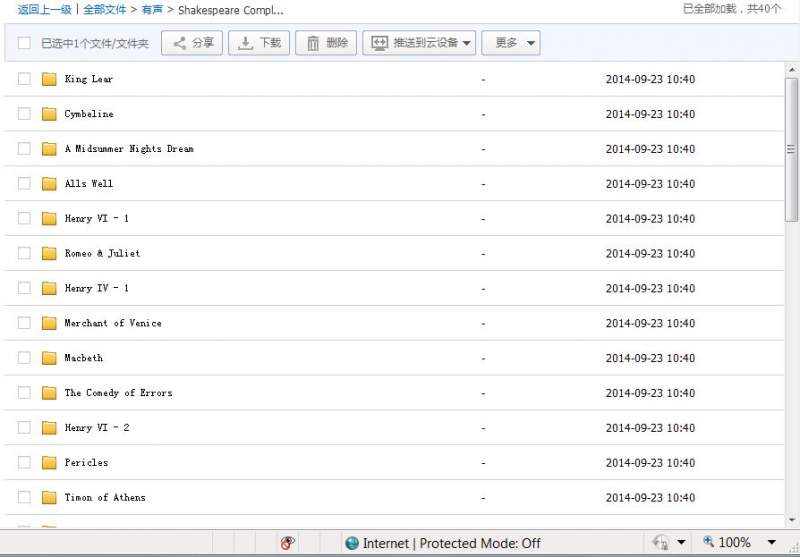Check the Cymbeline row checkbox
The image size is (800, 557).
point(24,113)
